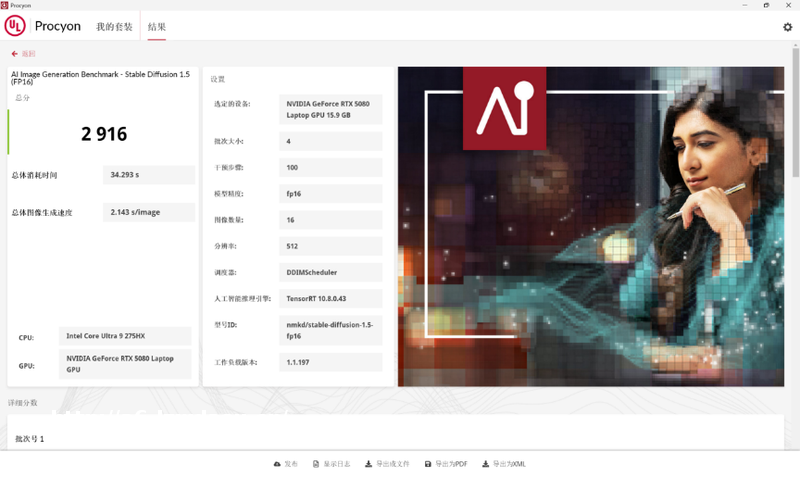Click the TensorRT 10.8.0.43 engine field

330,298
